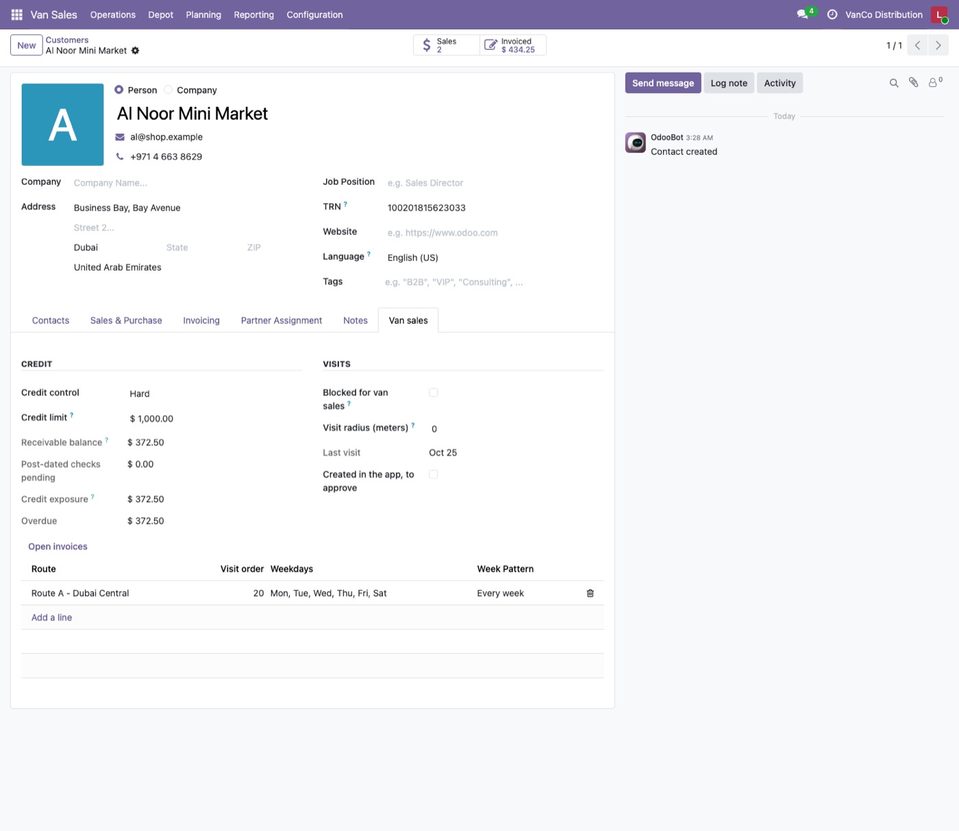Attach files using the paperclip icon
The image size is (959, 831).
913,83
